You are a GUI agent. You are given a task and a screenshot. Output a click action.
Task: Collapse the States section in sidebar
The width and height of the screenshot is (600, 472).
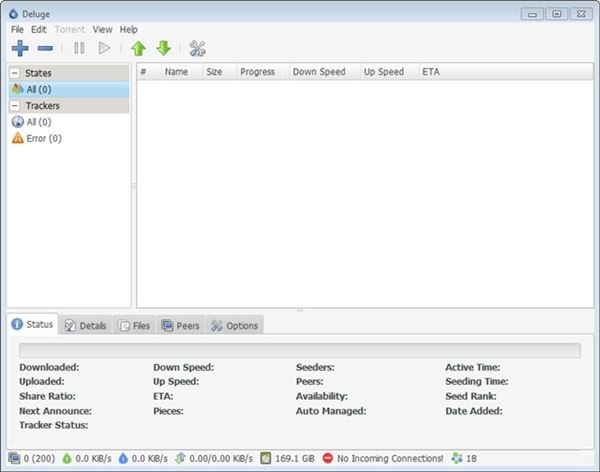click(15, 73)
